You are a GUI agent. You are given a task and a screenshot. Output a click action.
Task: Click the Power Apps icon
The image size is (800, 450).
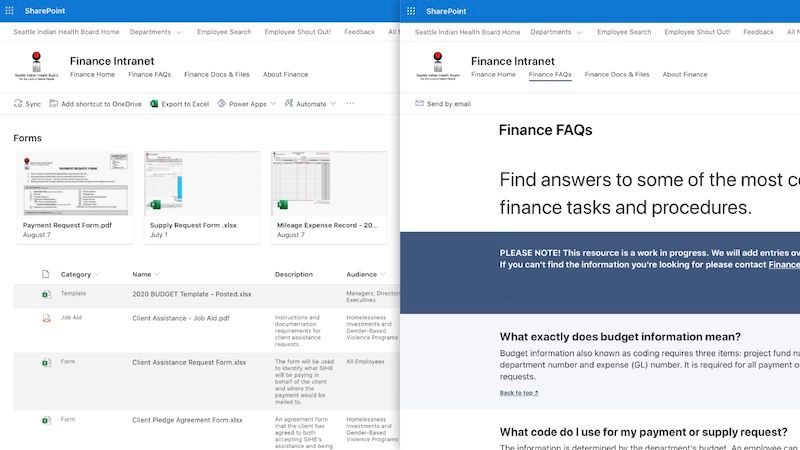(221, 104)
